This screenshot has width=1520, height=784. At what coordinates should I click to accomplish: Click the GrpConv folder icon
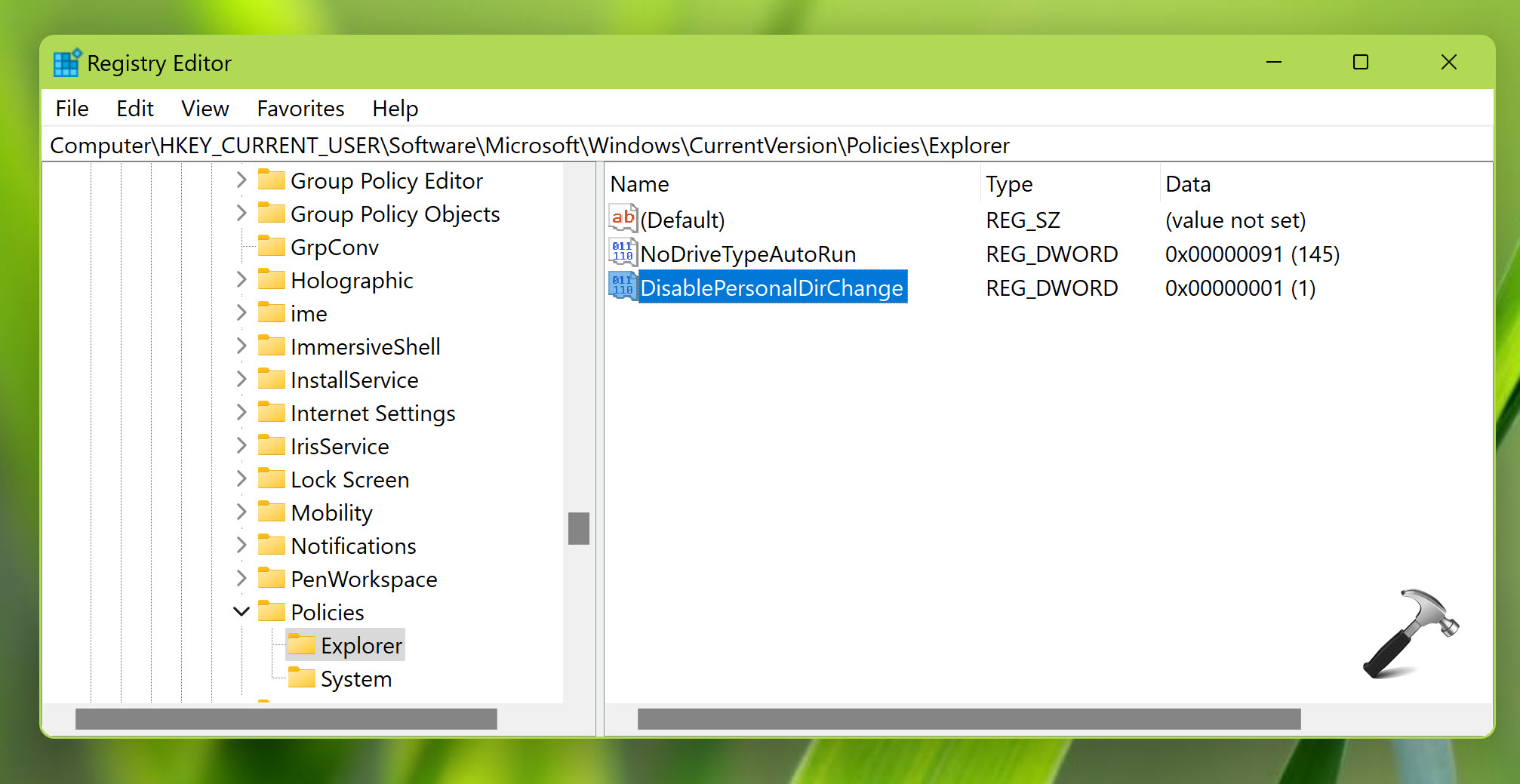tap(272, 246)
